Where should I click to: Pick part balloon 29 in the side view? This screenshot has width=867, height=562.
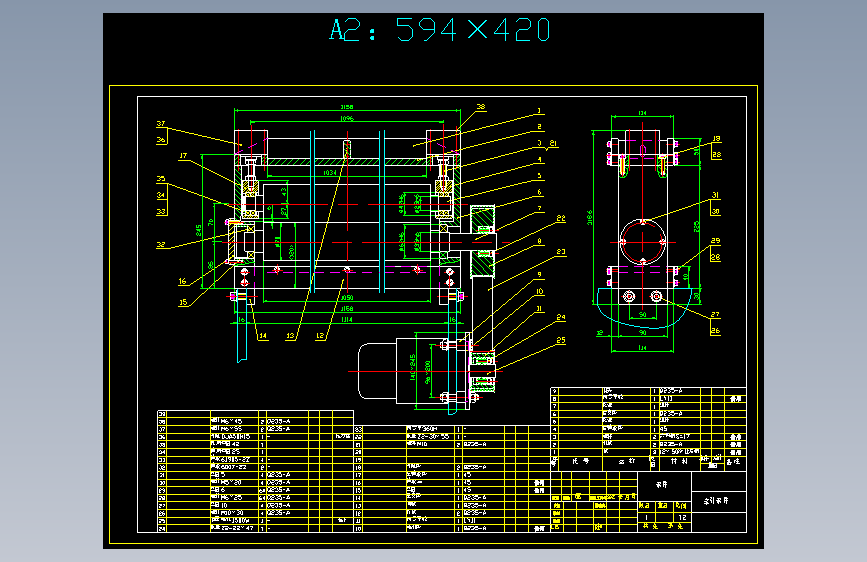coord(715,241)
